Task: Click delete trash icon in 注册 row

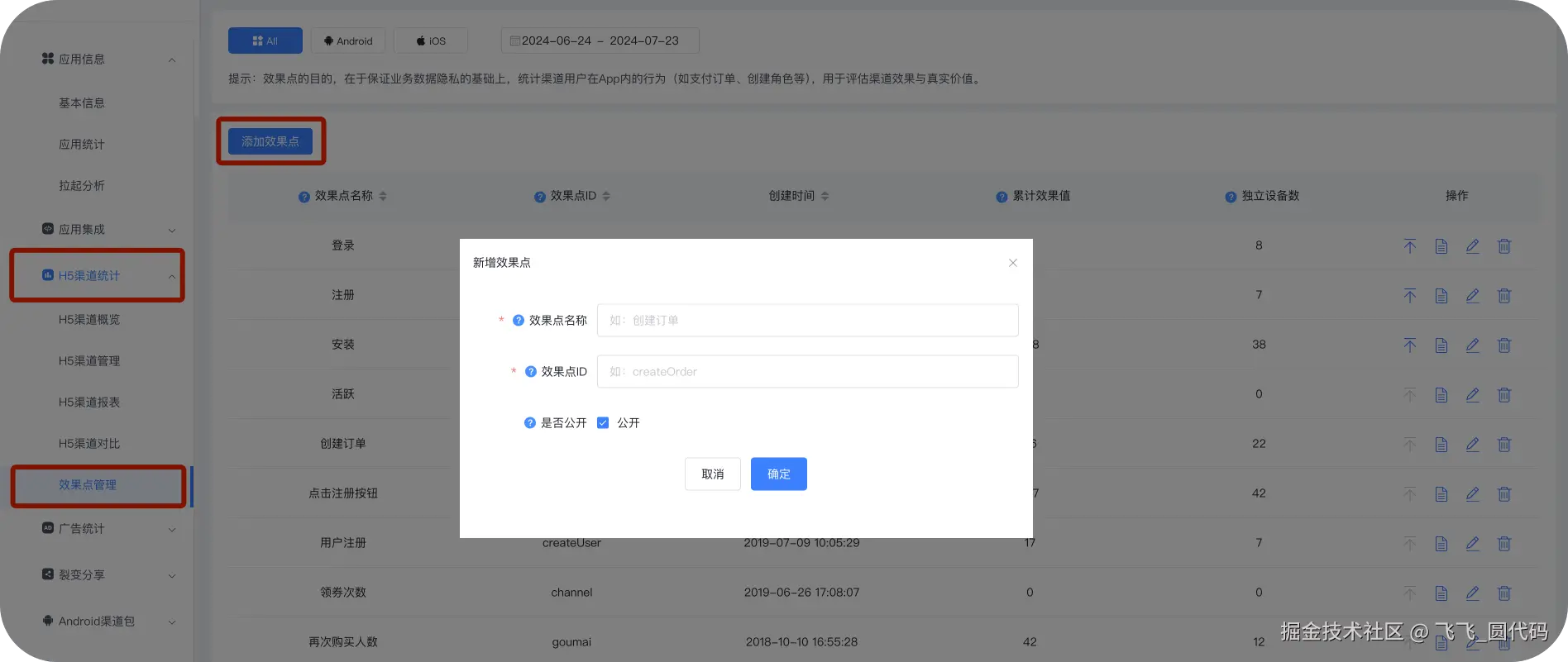Action: [x=1504, y=295]
